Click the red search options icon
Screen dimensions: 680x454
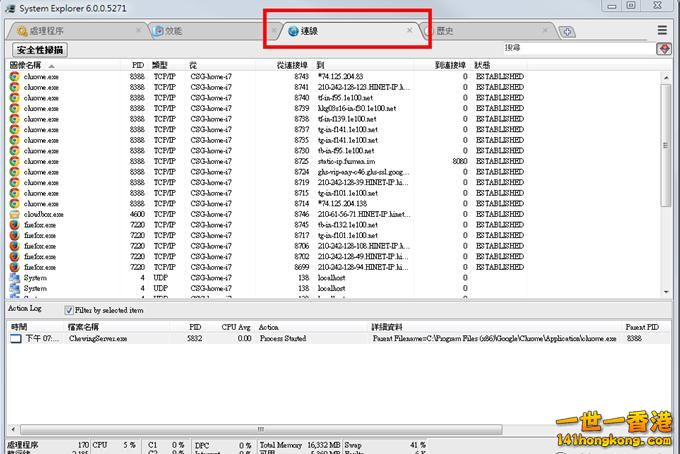pyautogui.click(x=664, y=48)
